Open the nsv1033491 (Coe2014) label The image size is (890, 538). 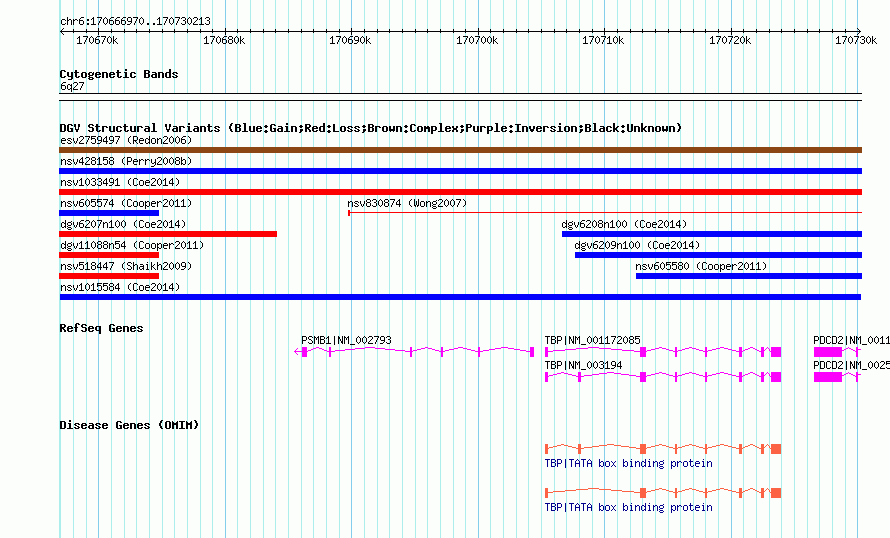click(120, 182)
